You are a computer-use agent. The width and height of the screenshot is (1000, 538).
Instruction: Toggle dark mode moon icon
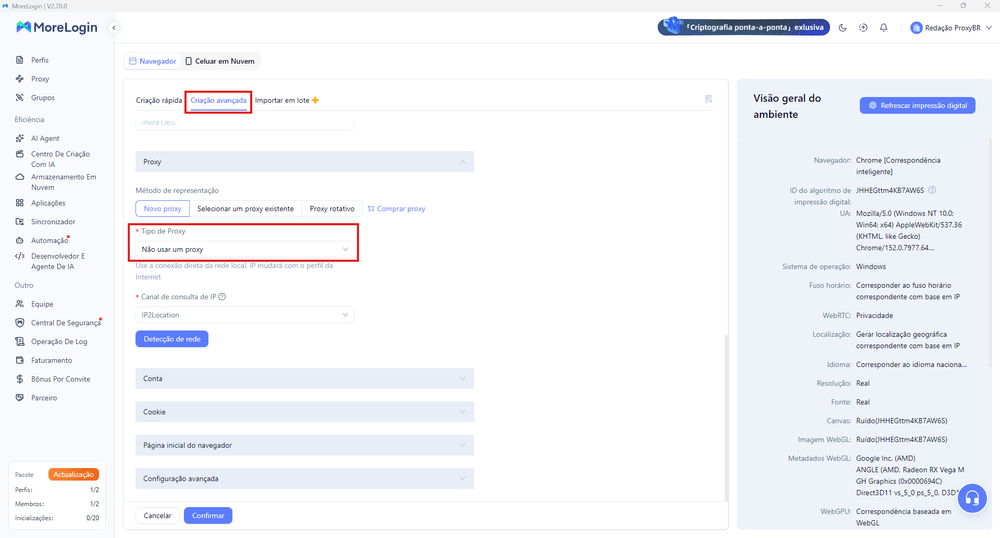point(842,27)
